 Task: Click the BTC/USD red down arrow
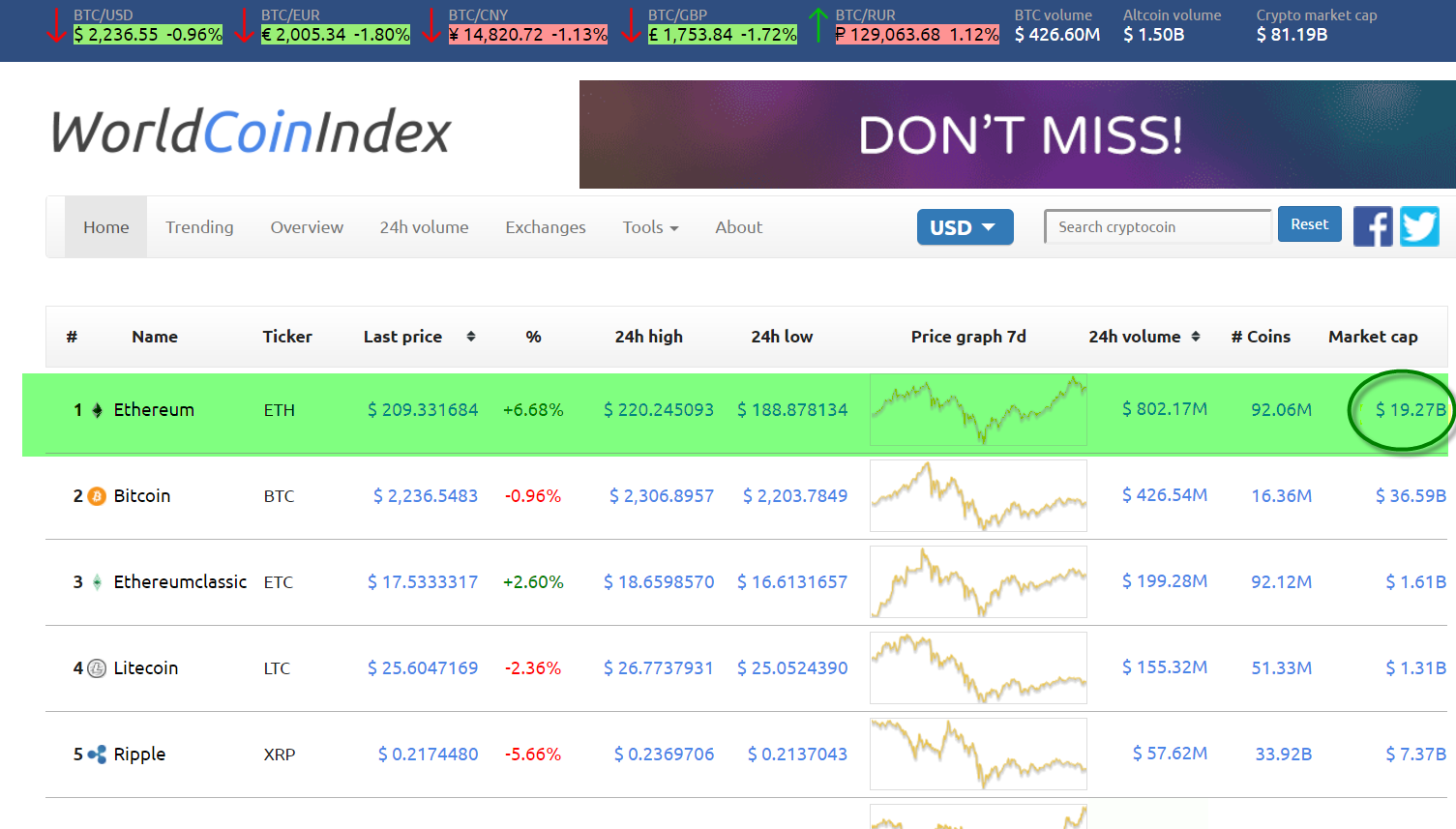point(57,25)
